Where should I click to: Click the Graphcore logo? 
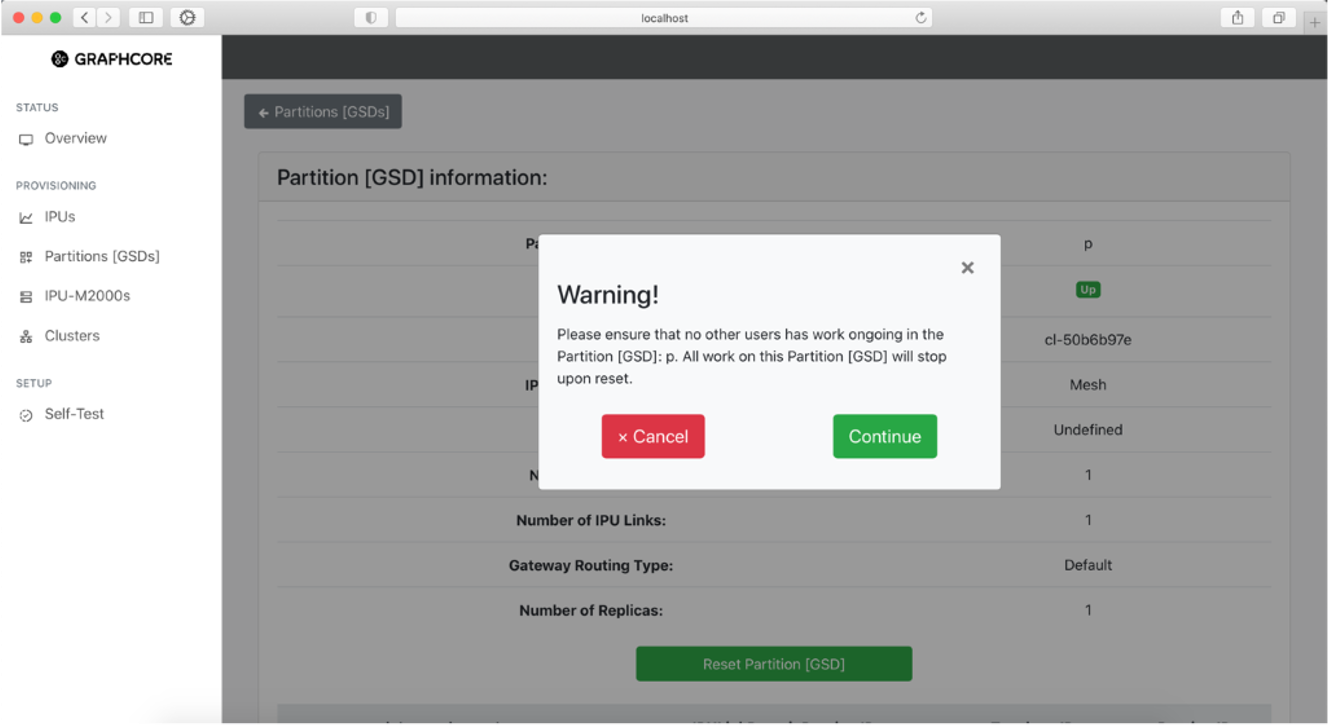(112, 59)
